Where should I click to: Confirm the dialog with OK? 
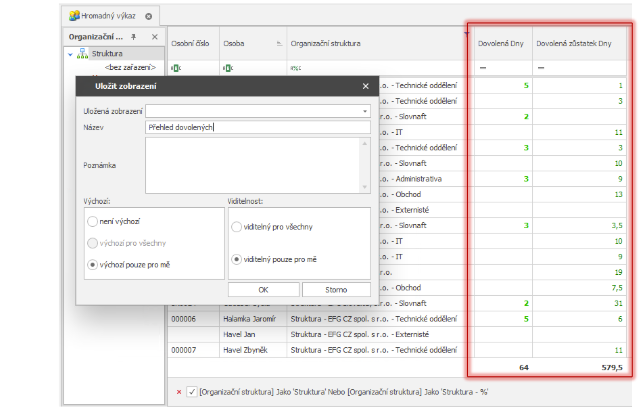[264, 289]
